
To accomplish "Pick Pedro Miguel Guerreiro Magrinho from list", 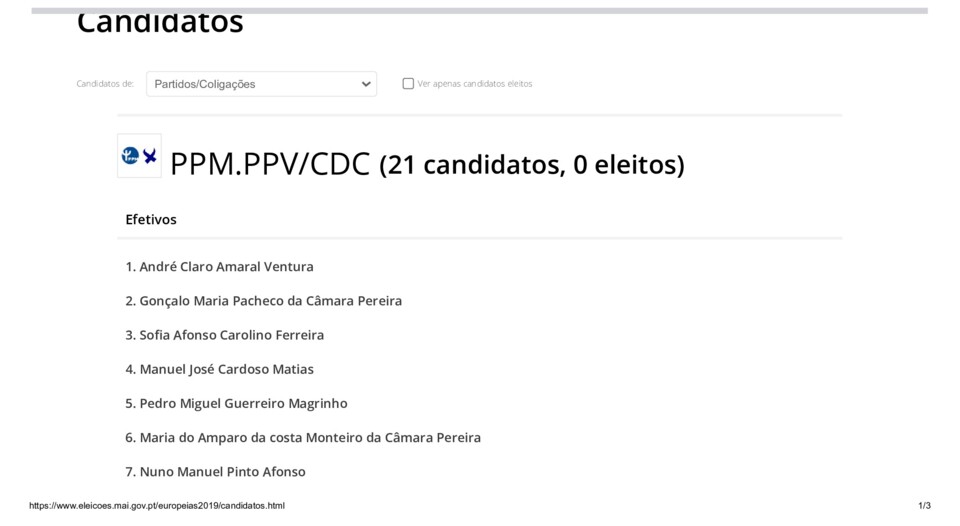I will click(243, 403).
